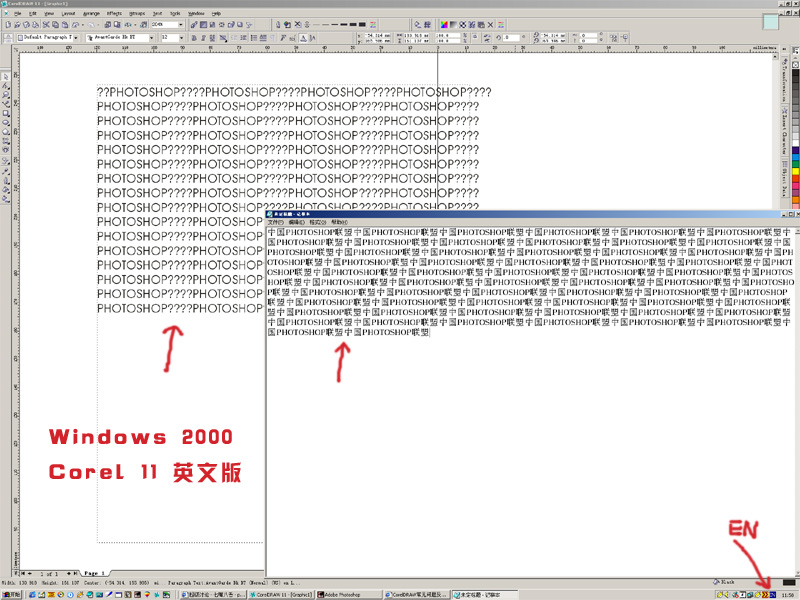The height and width of the screenshot is (600, 800).
Task: Select the Page 1 tab
Action: [94, 573]
